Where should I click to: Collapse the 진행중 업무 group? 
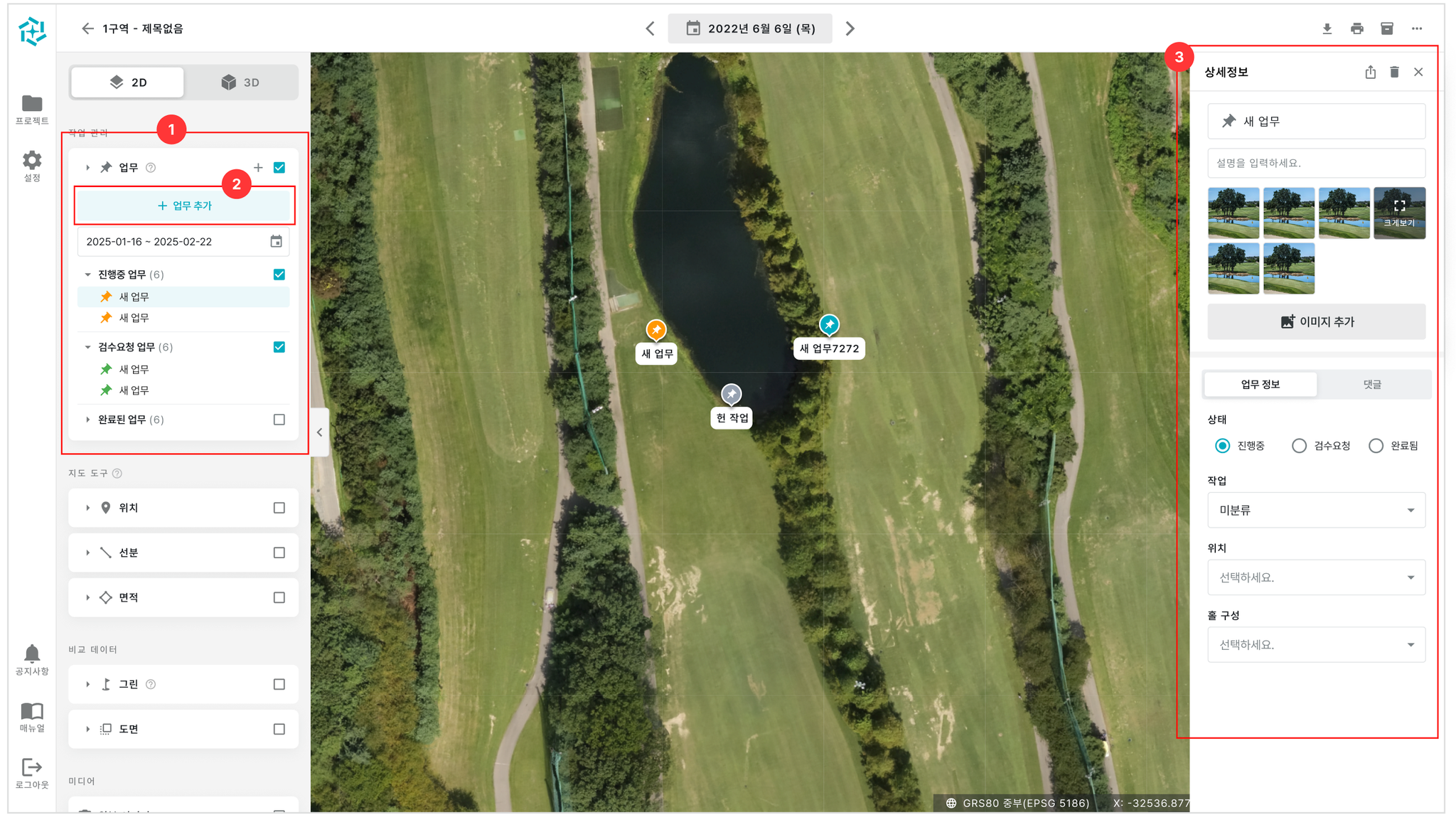[x=87, y=274]
